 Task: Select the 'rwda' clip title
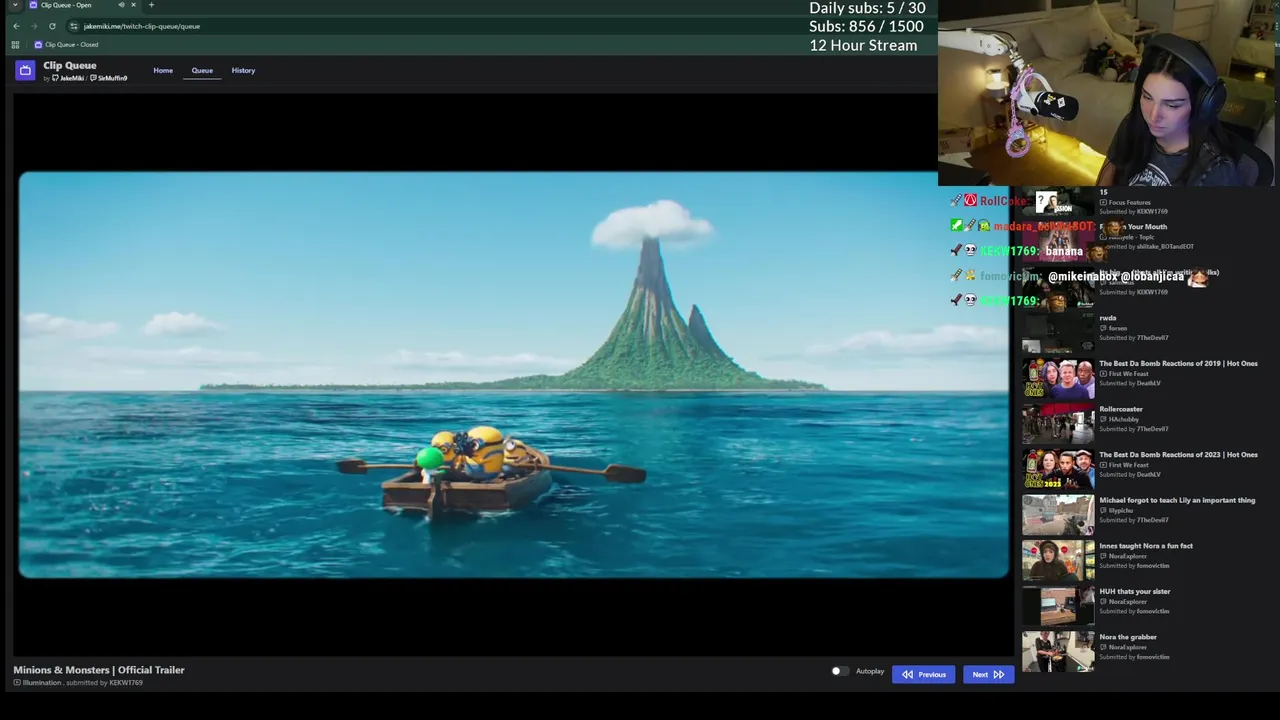pyautogui.click(x=1108, y=318)
